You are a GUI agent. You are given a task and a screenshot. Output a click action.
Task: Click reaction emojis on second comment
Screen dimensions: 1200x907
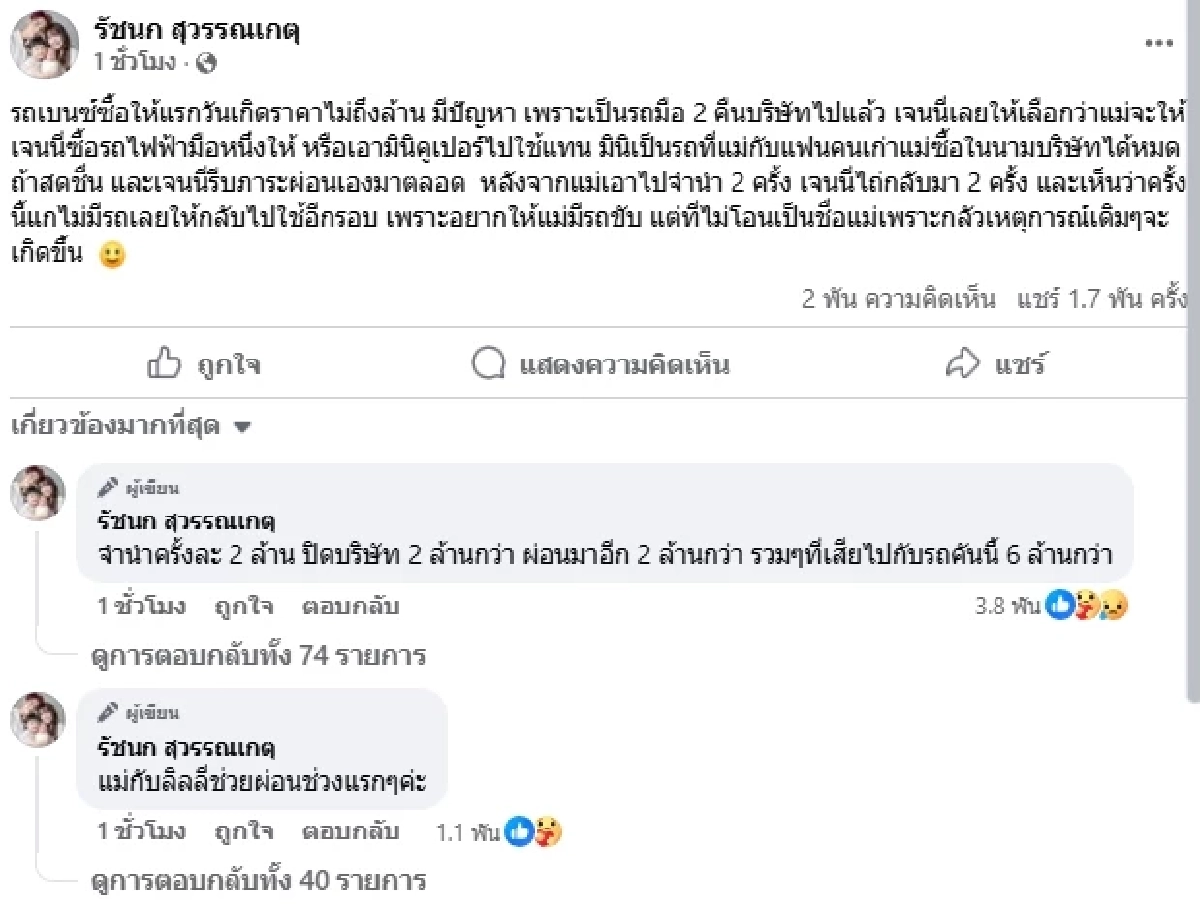pyautogui.click(x=533, y=831)
